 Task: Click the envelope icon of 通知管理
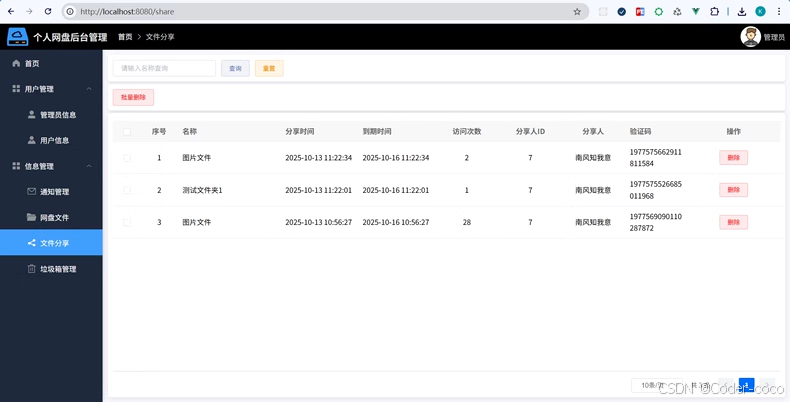(31, 191)
